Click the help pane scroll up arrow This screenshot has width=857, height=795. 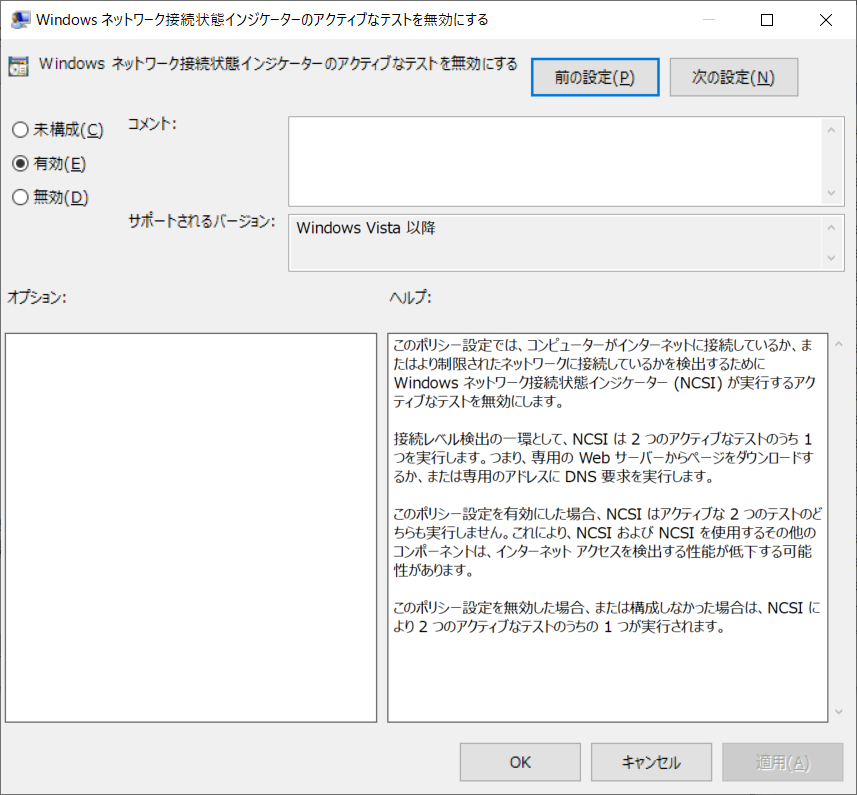[839, 344]
